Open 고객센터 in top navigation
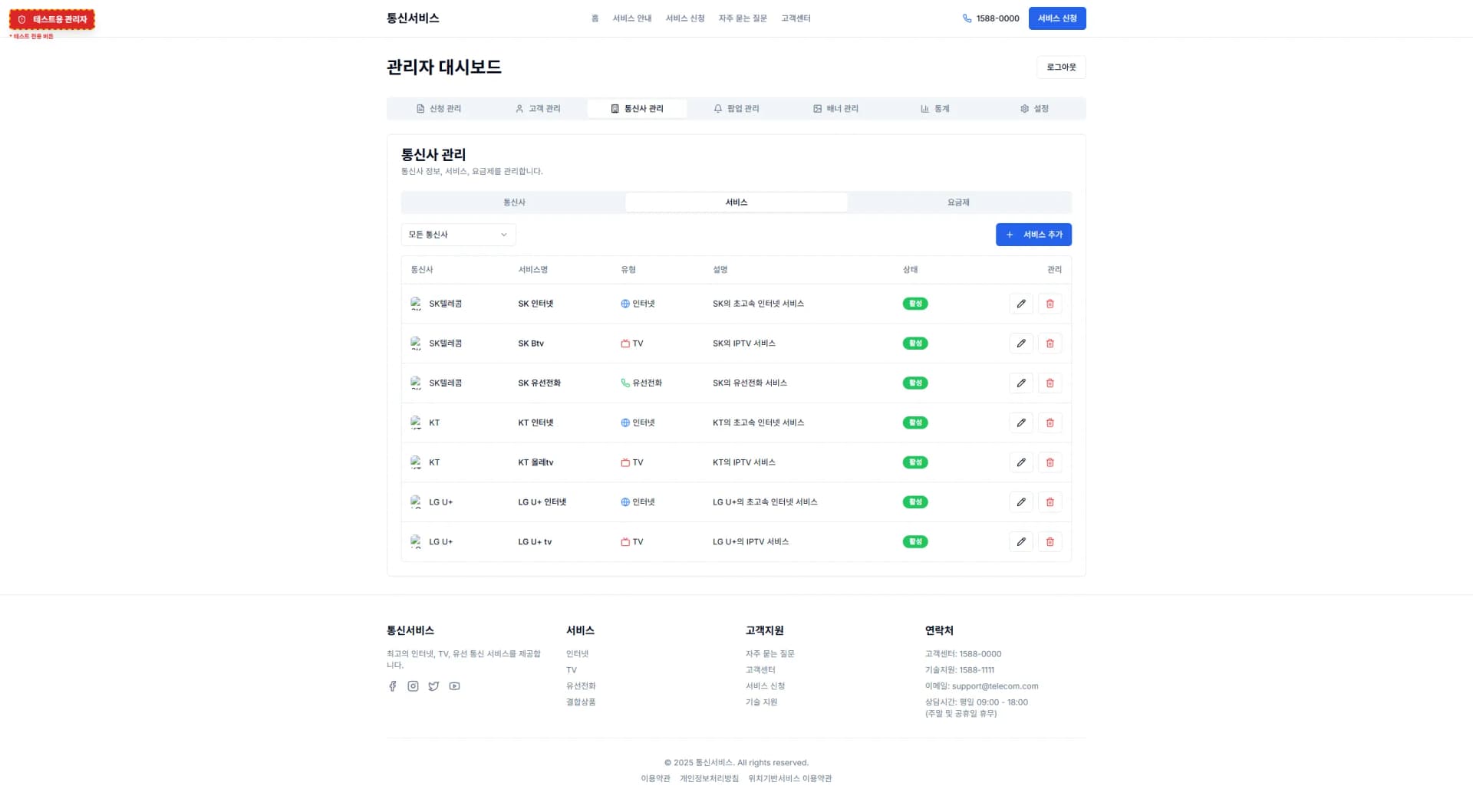Viewport: 1473px width, 812px height. click(796, 18)
